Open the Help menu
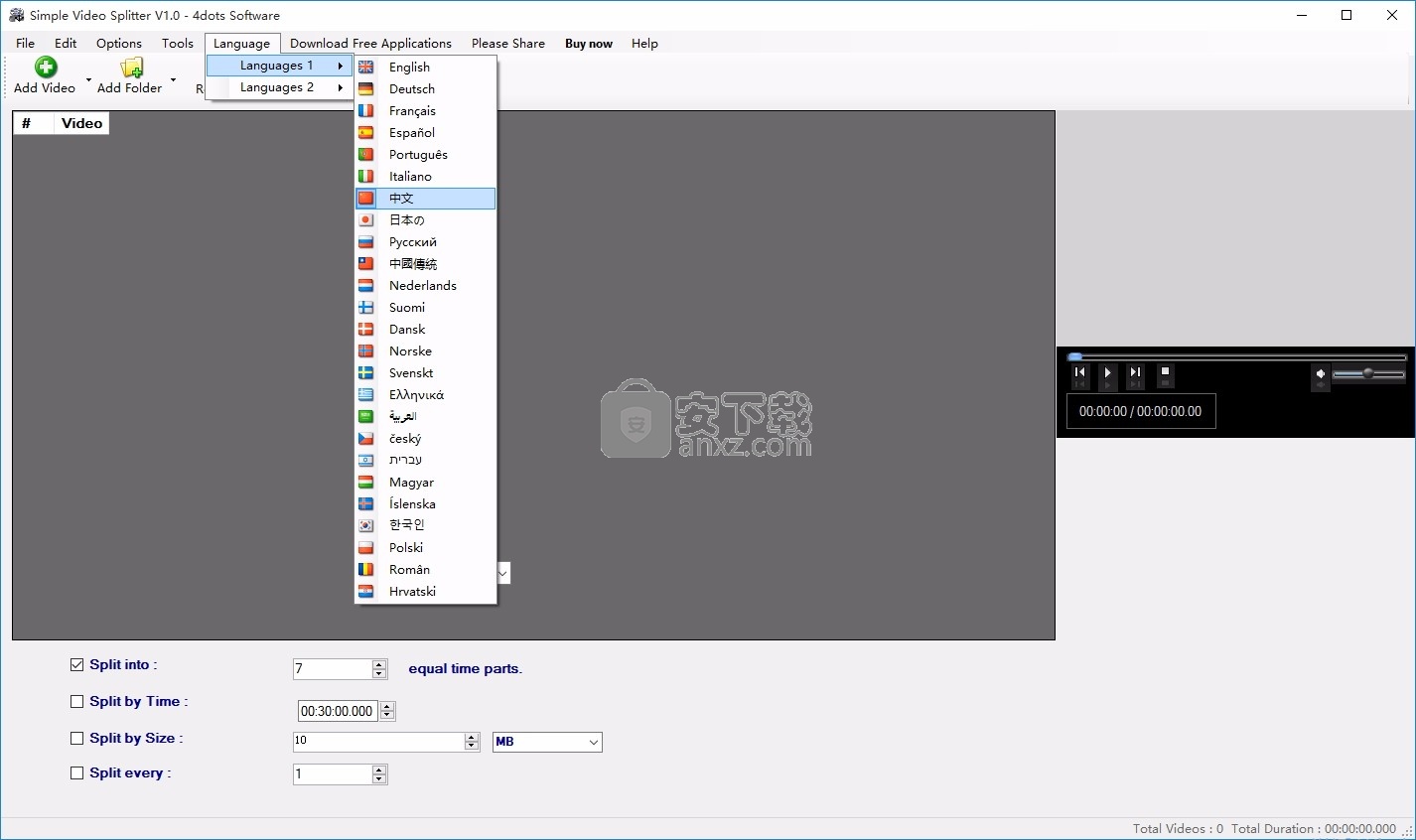 pyautogui.click(x=644, y=43)
